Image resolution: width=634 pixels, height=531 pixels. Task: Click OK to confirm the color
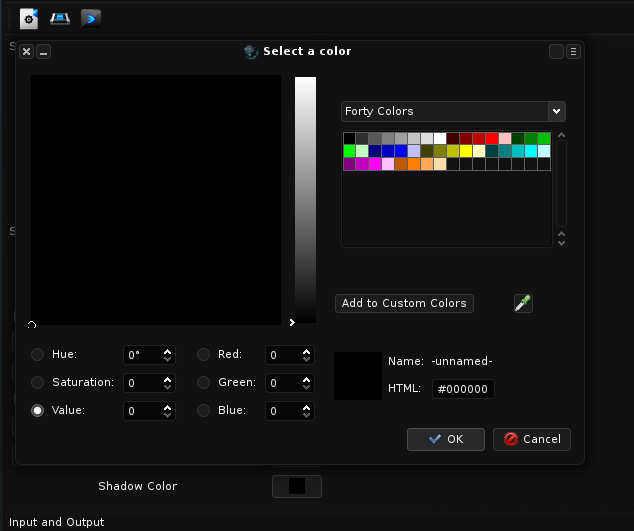pyautogui.click(x=446, y=439)
